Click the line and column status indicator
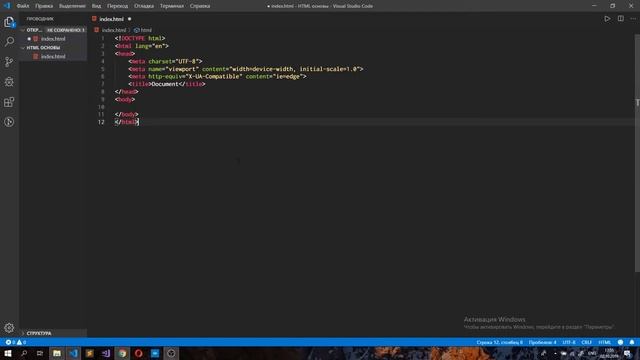Screen dimensions: 640x360 (x=499, y=342)
